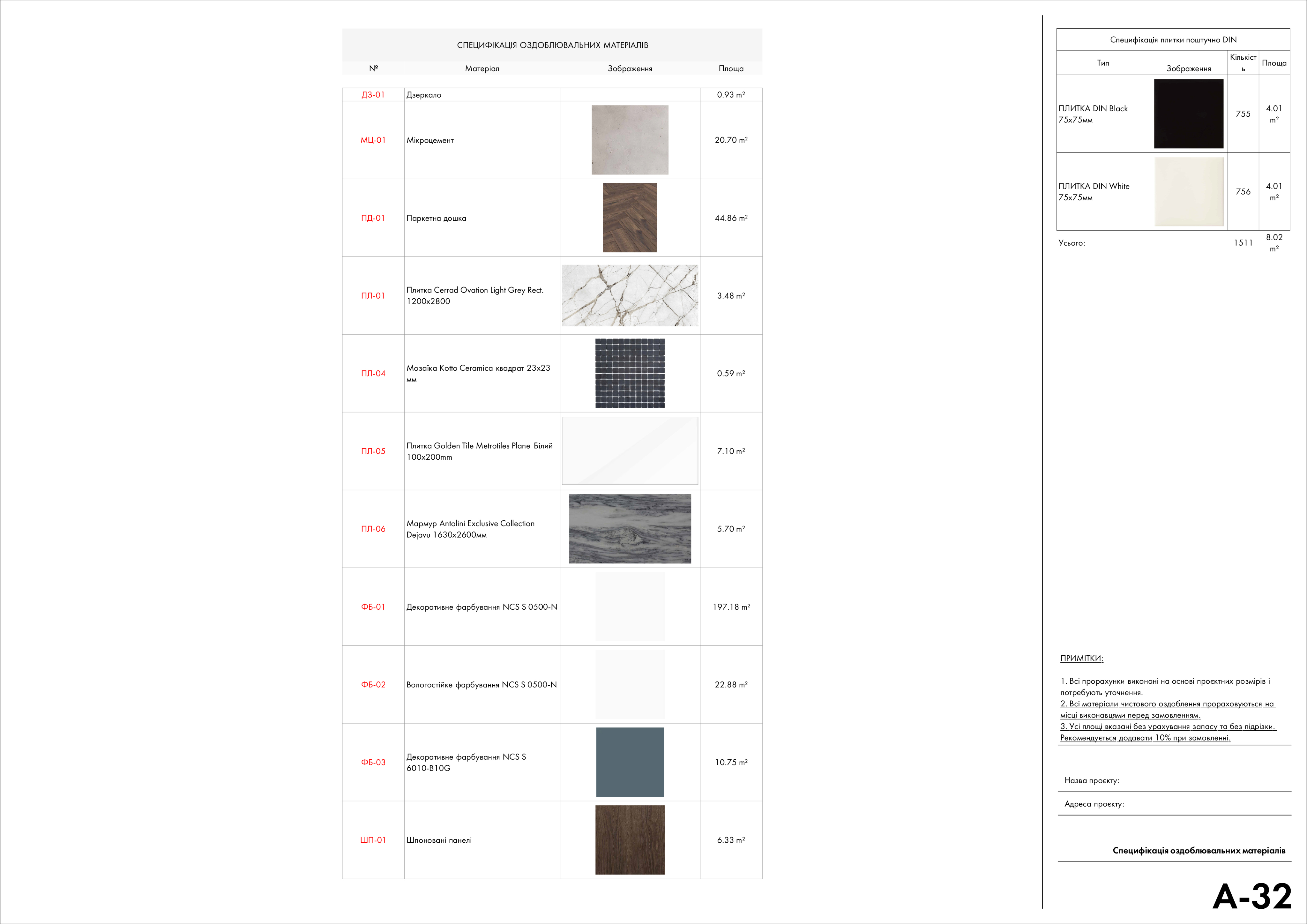The width and height of the screenshot is (1307, 924).
Task: Click the white Golden Tile Metrotiles image
Action: click(x=630, y=451)
